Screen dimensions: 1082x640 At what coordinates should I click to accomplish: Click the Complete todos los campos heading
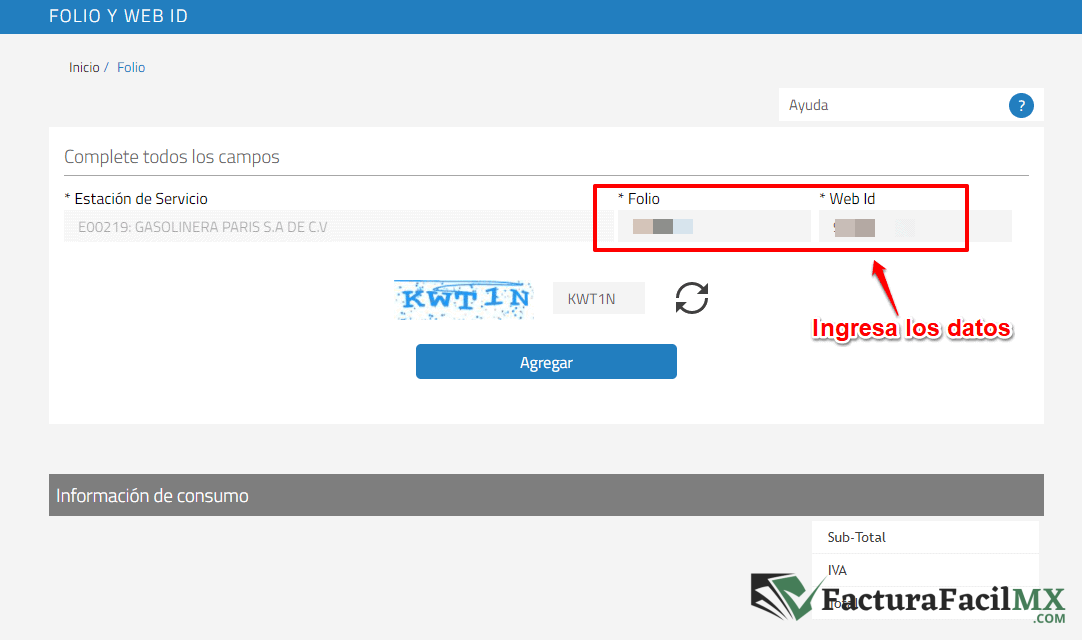[x=172, y=157]
